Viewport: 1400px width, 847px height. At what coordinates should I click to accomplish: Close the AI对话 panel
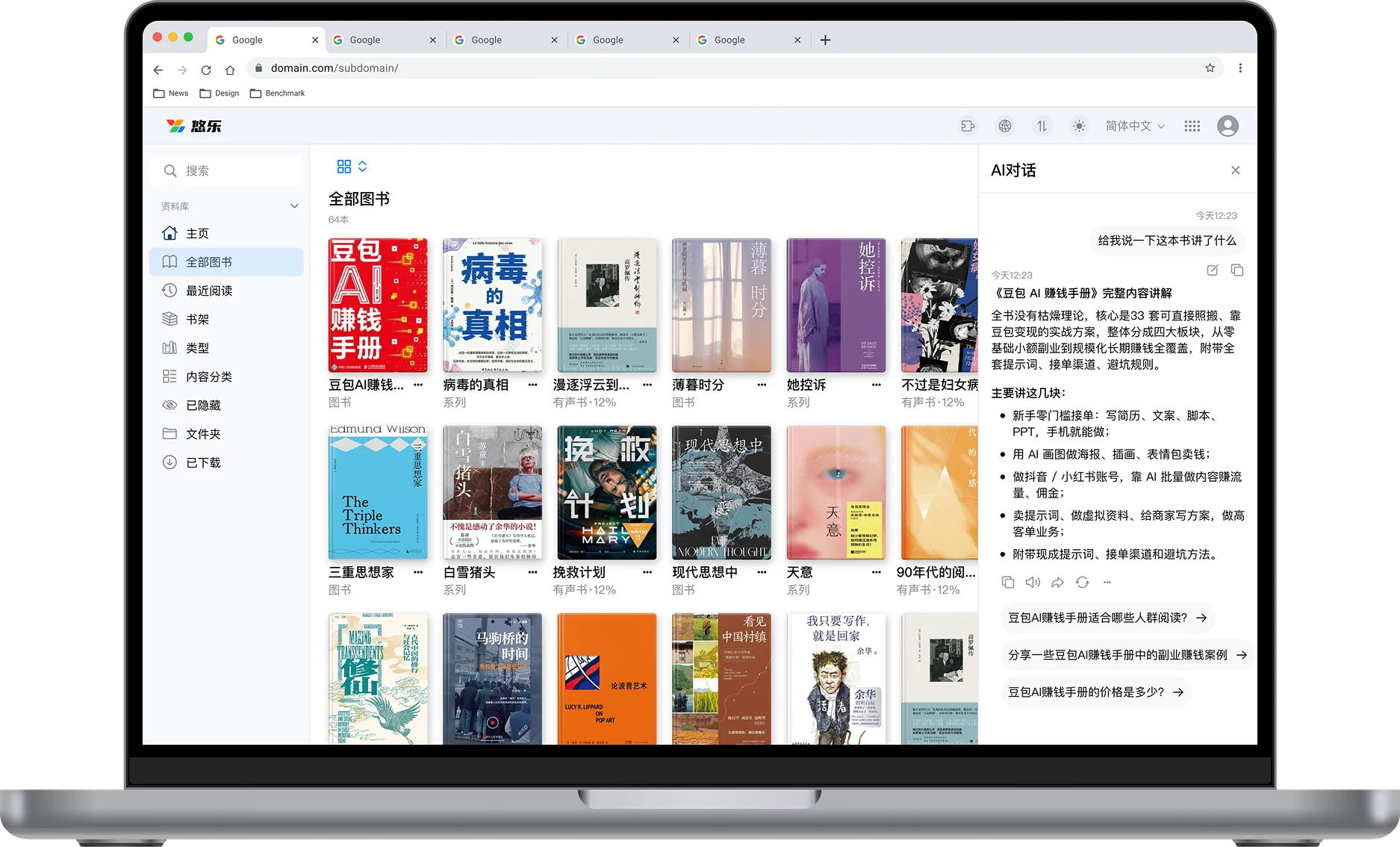(x=1236, y=170)
